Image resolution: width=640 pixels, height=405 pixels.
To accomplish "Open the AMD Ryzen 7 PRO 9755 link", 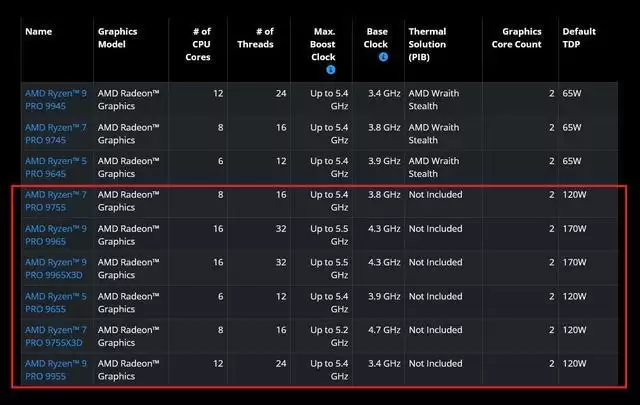I will [56, 201].
